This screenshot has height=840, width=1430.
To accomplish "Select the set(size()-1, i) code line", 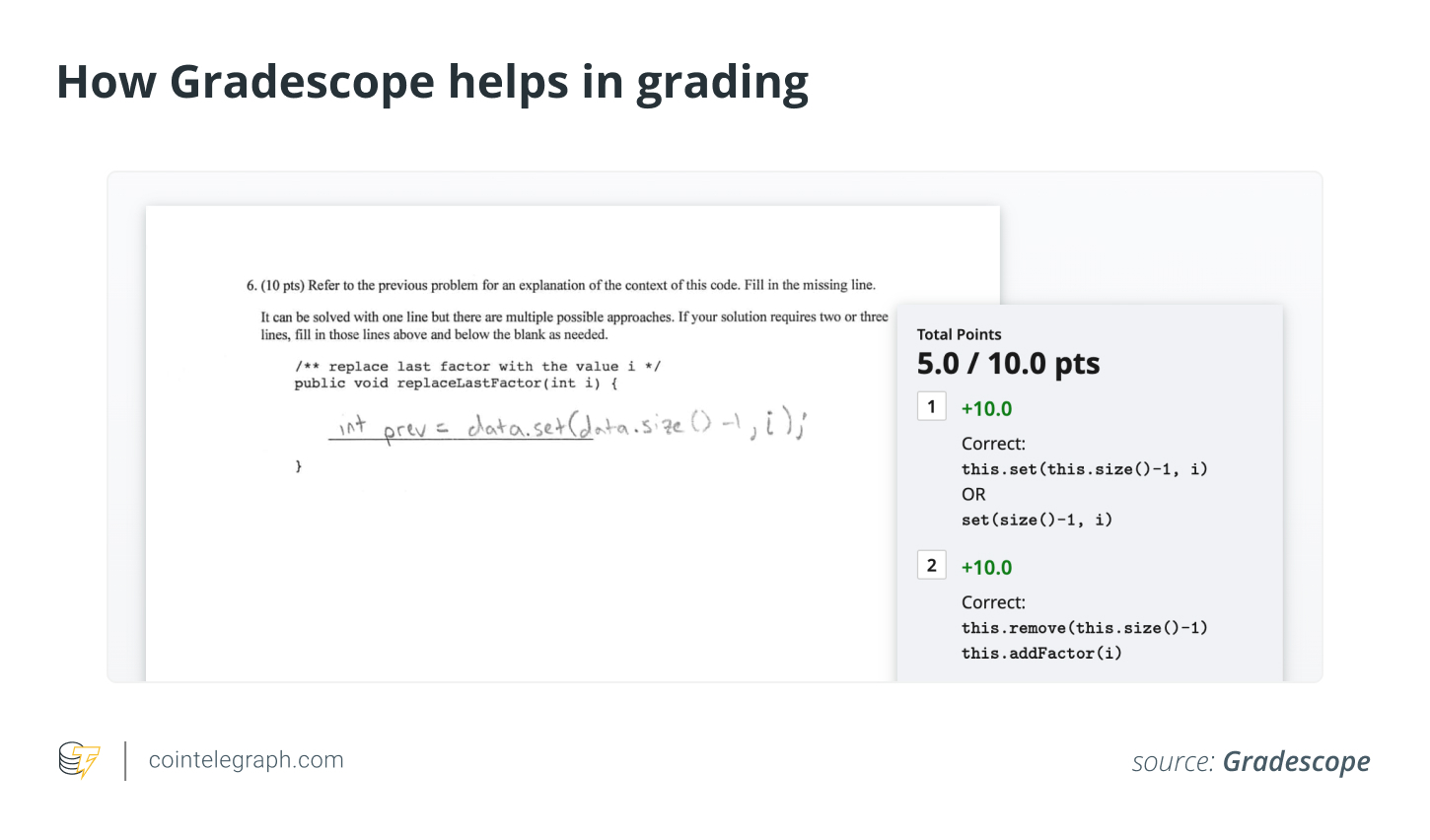I will pos(1037,520).
